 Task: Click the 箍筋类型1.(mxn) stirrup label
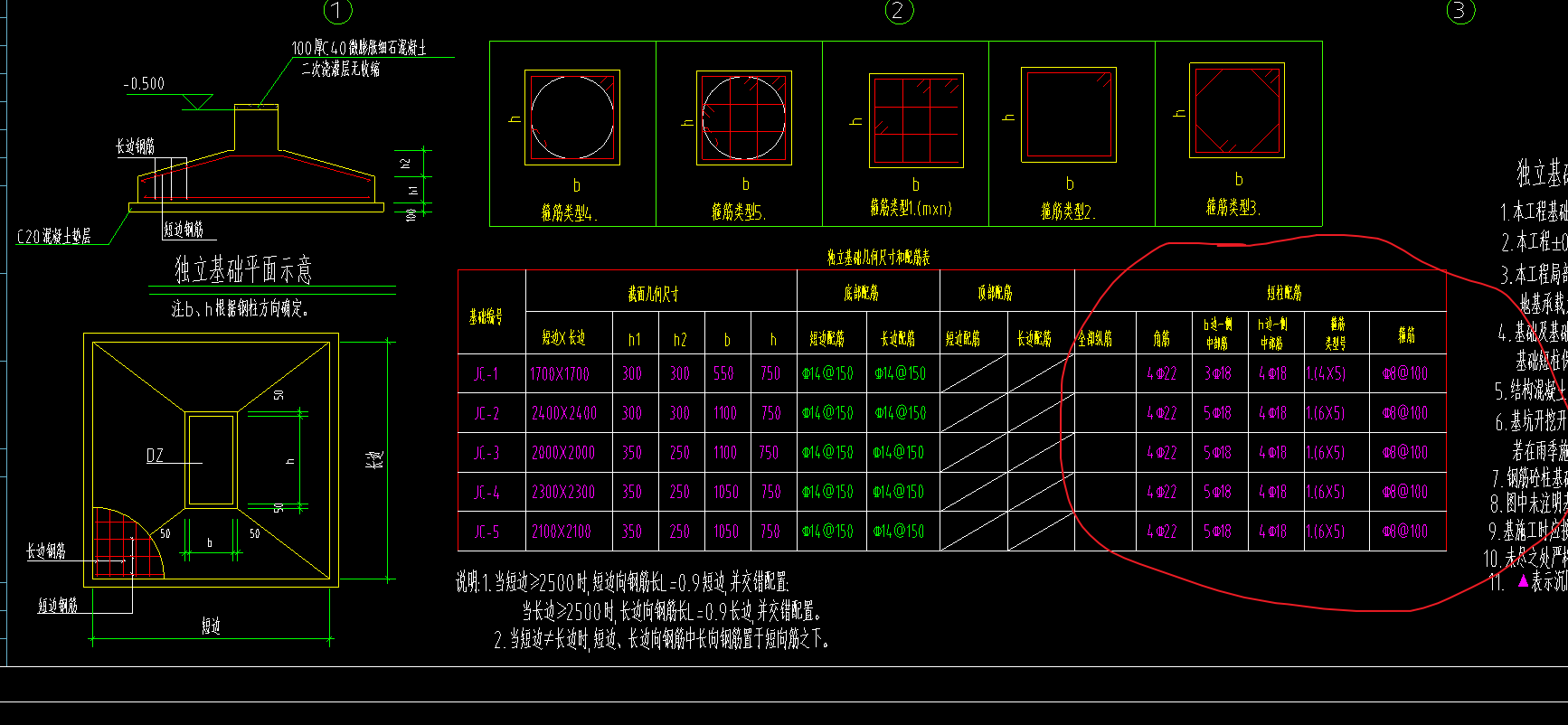[911, 209]
